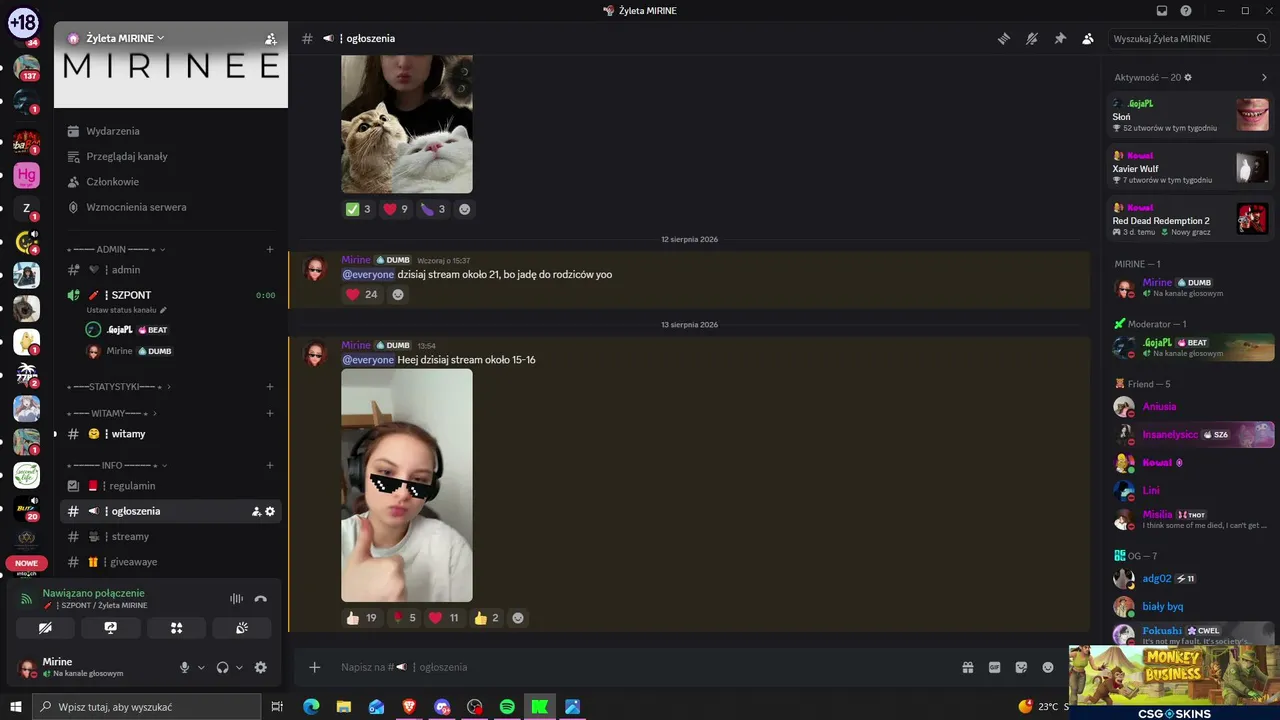
Task: Open the selfie image with pixel sunglasses
Action: 407,485
